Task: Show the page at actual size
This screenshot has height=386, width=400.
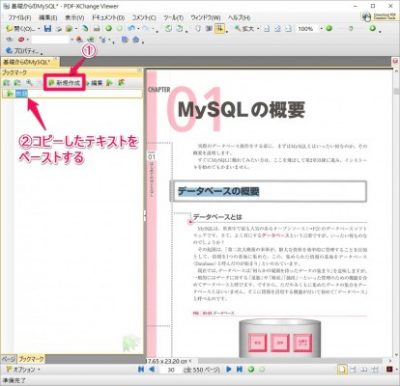Action: click(267, 29)
